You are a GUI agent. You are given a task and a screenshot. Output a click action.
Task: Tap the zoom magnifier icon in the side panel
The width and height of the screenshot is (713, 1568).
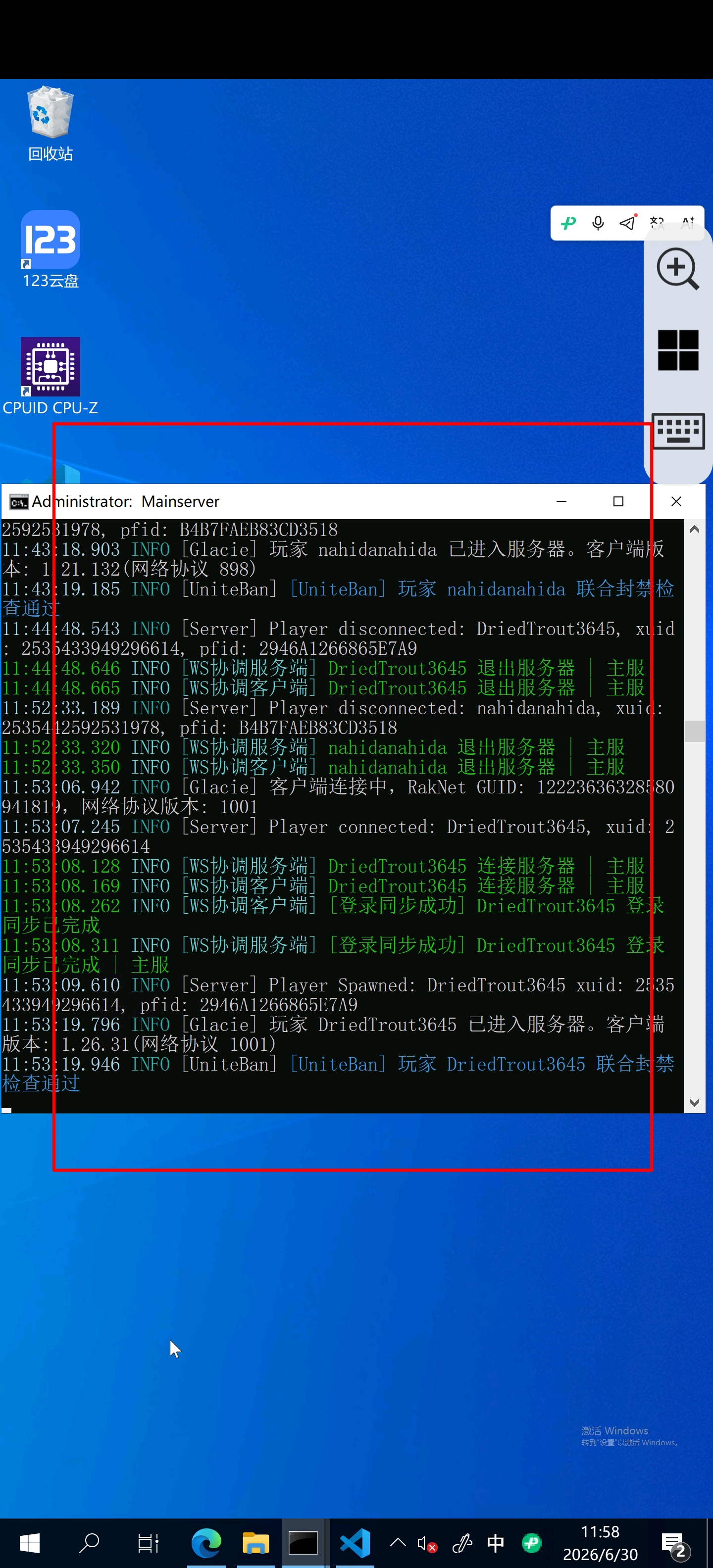click(x=678, y=268)
